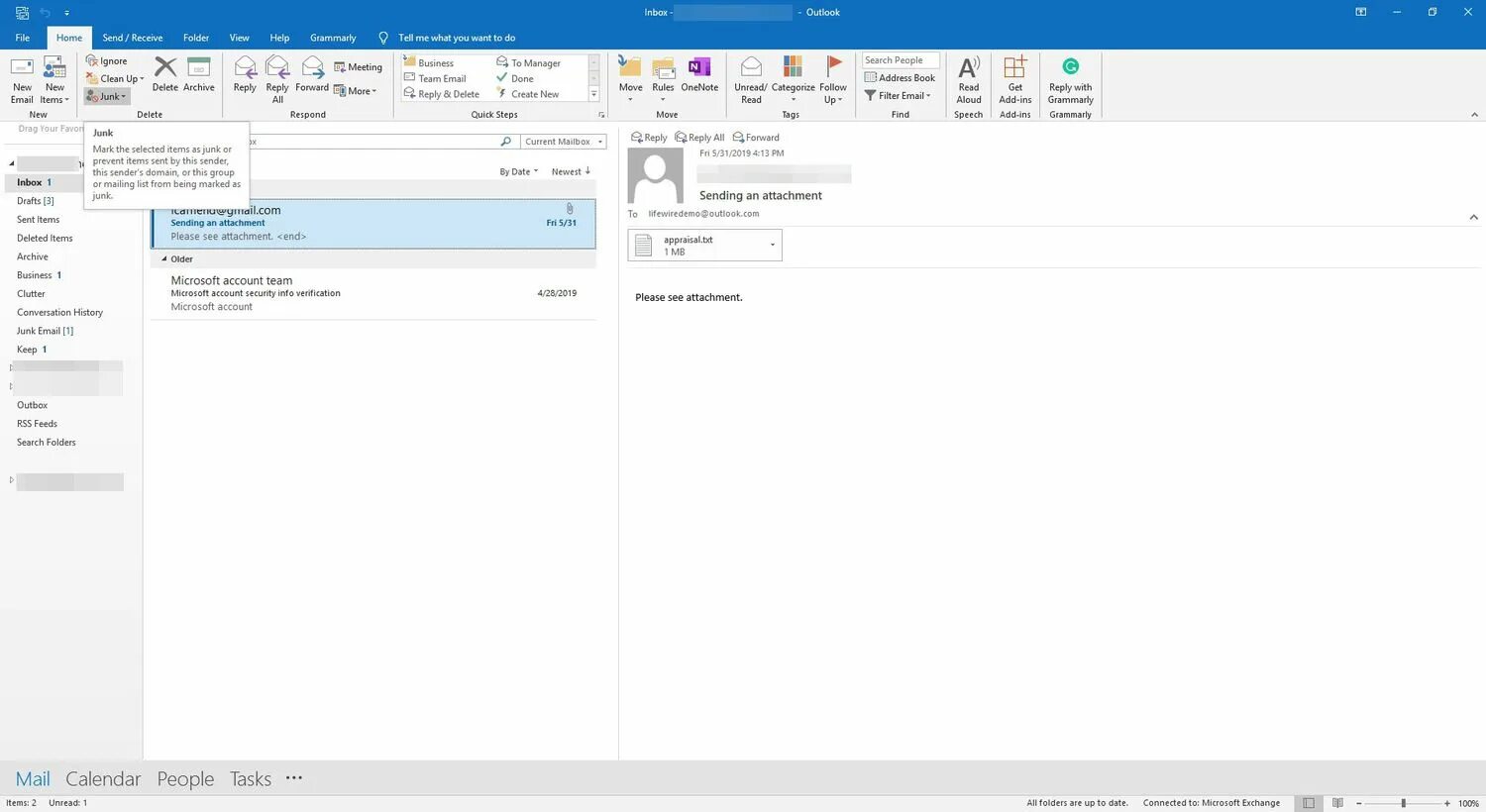
Task: Click Forward in the reading pane
Action: click(756, 138)
